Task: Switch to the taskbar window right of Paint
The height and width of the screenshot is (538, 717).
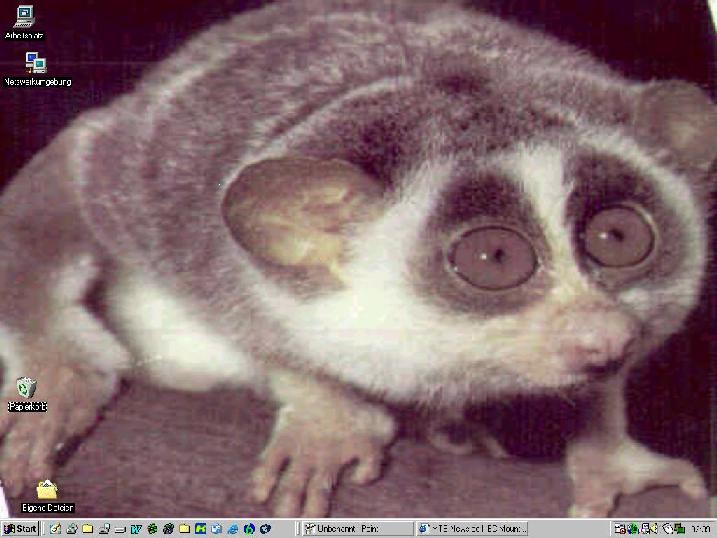Action: [471, 528]
